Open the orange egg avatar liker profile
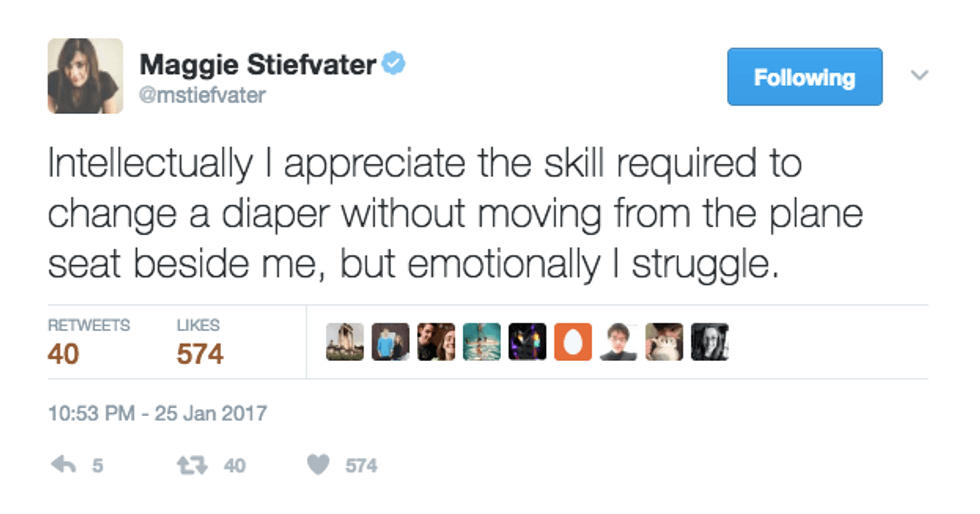980x514 pixels. 574,342
